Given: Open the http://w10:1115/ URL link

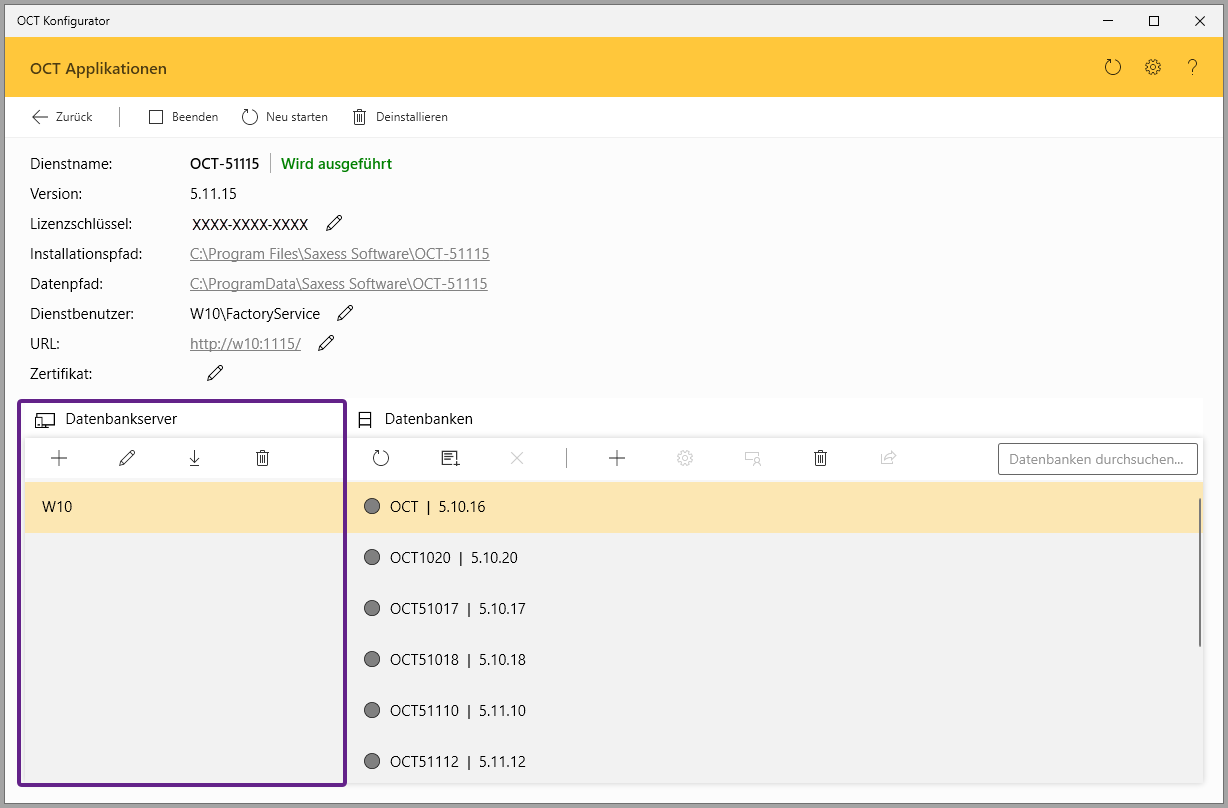Looking at the screenshot, I should click(245, 344).
